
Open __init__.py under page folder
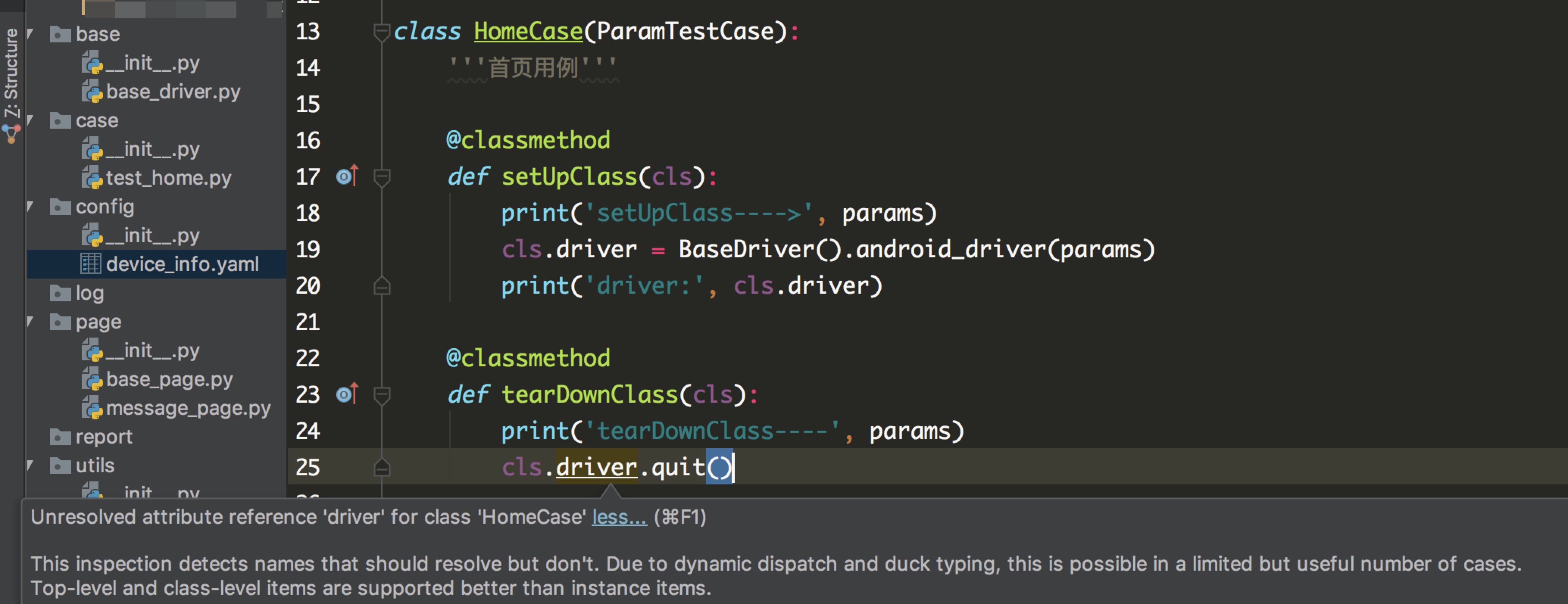pyautogui.click(x=152, y=350)
